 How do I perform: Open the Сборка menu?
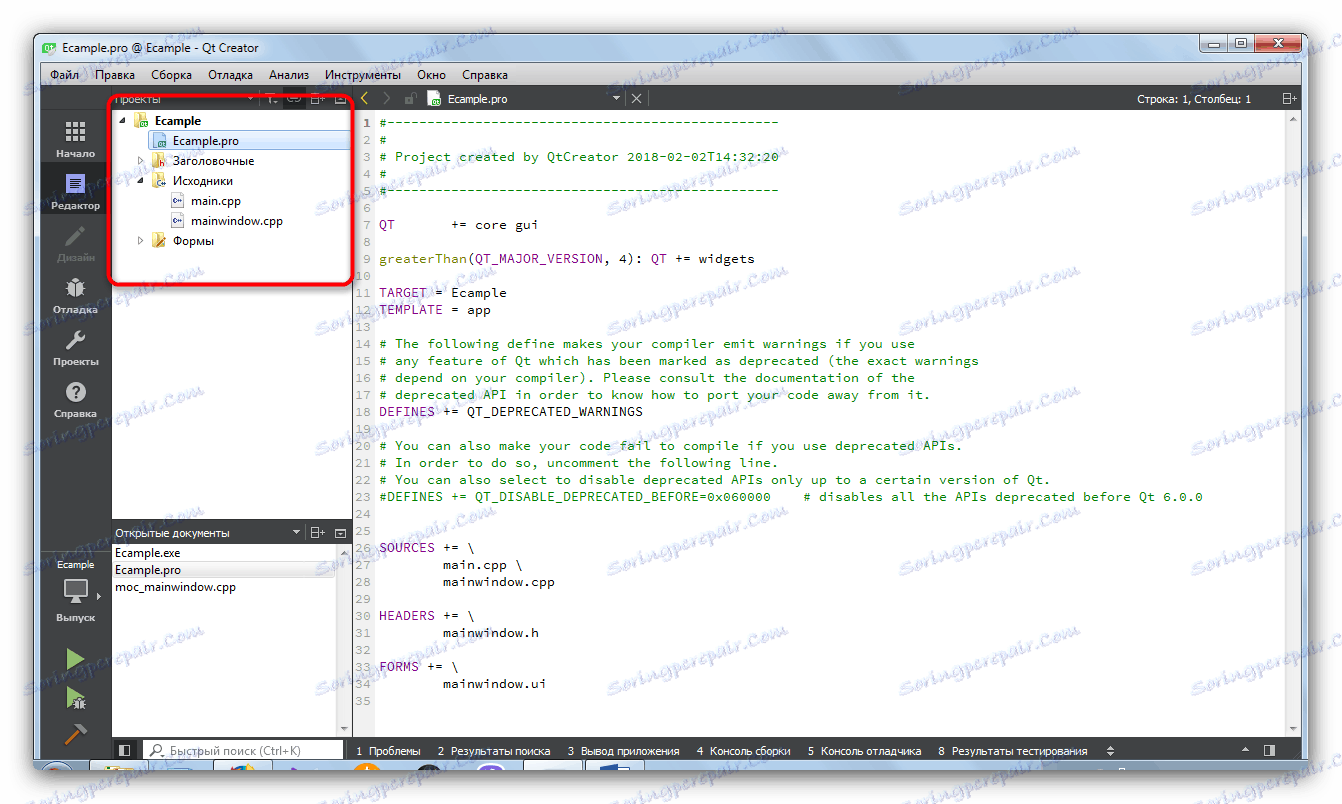[171, 75]
